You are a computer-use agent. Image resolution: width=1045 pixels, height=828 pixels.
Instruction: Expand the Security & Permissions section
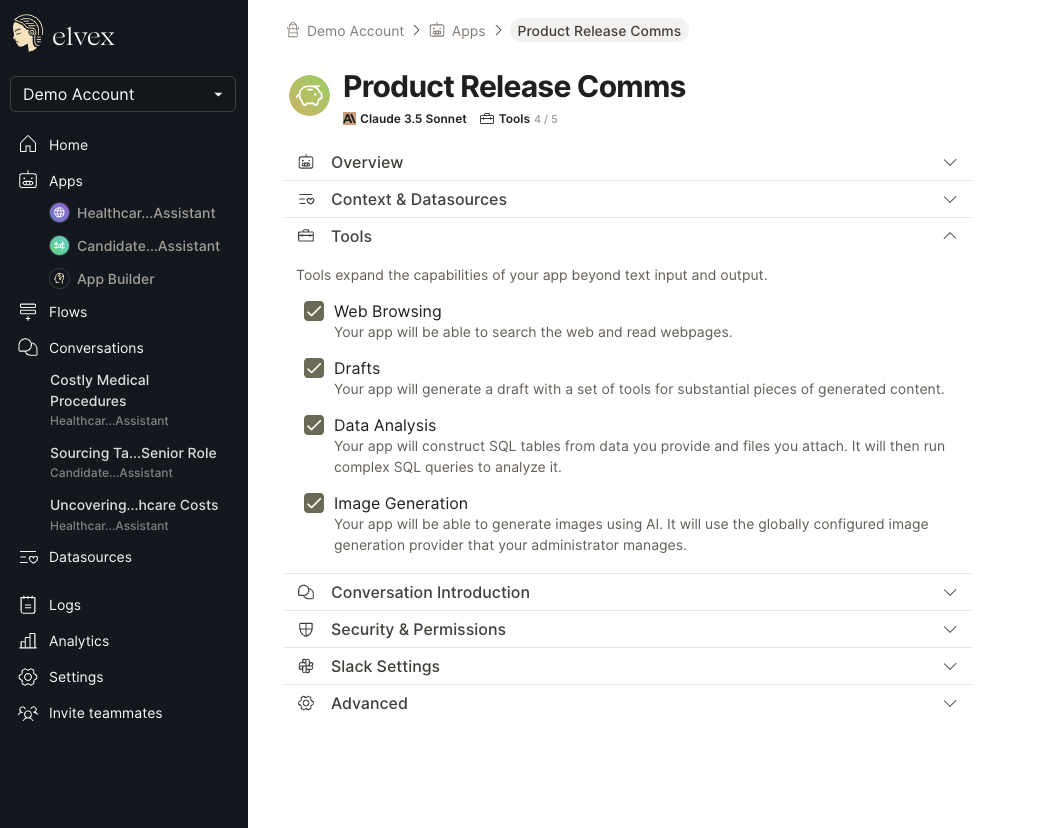pos(950,629)
